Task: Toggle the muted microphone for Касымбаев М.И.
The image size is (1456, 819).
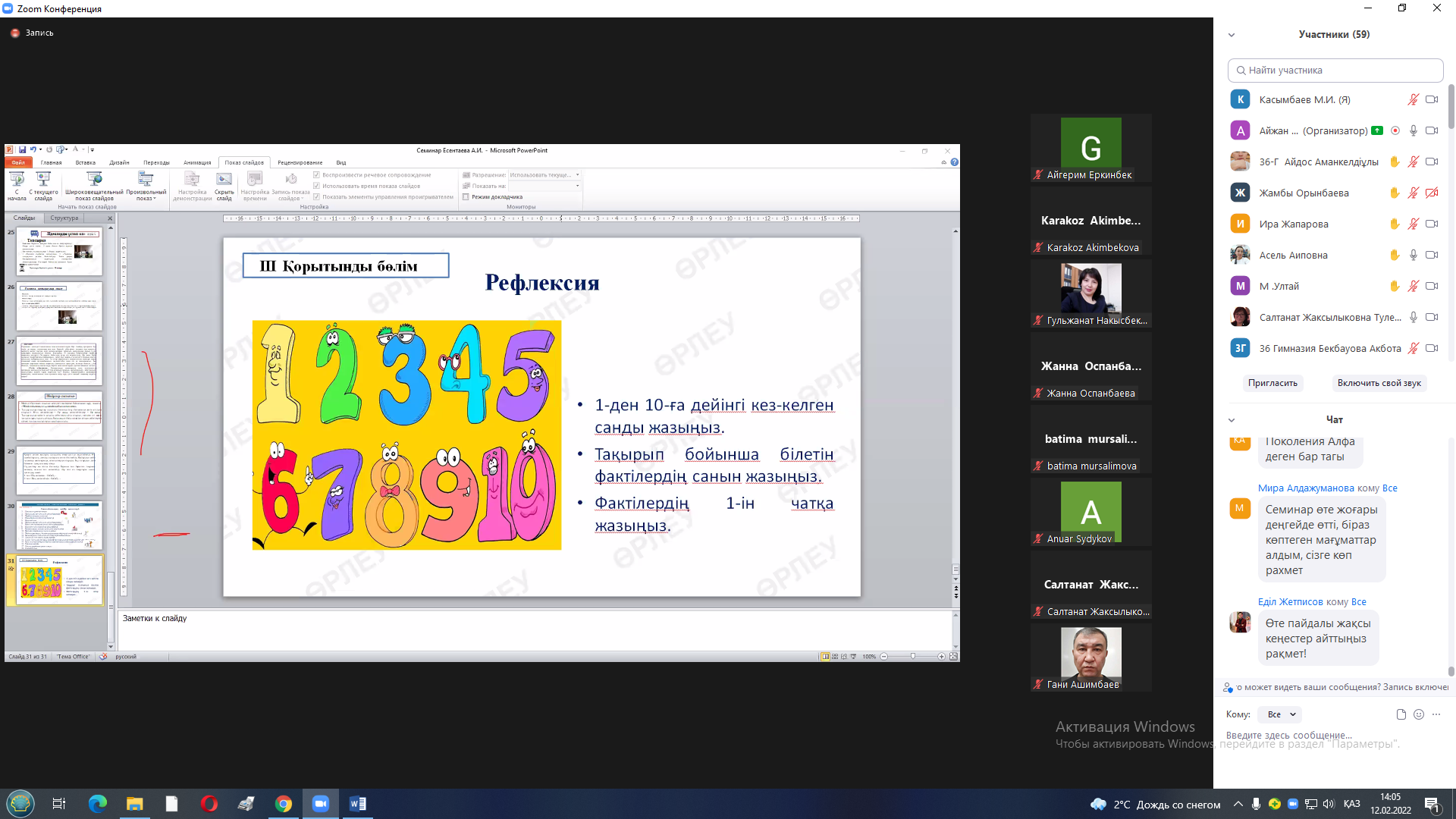Action: coord(1414,99)
